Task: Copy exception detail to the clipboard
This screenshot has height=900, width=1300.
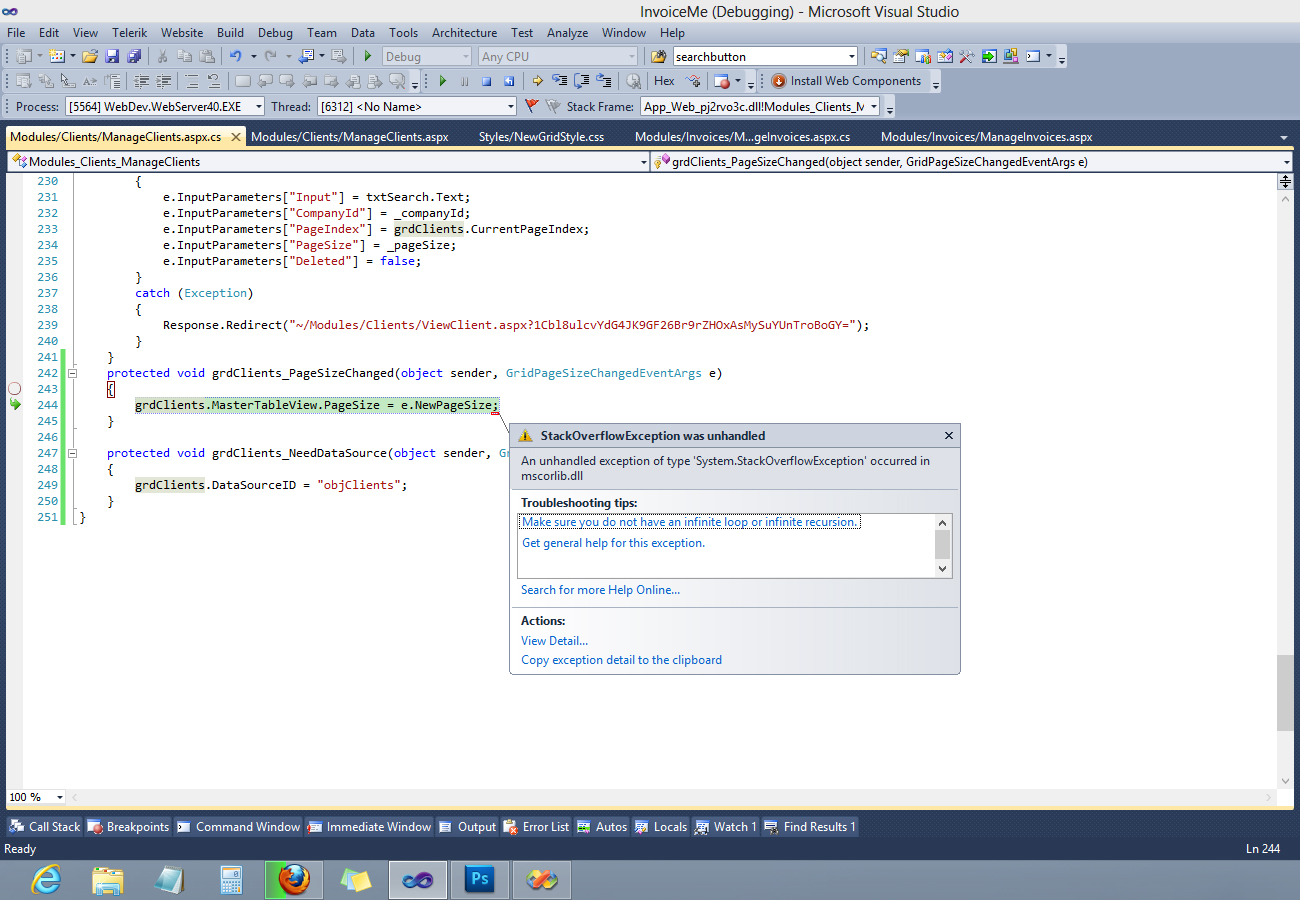Action: pos(621,660)
